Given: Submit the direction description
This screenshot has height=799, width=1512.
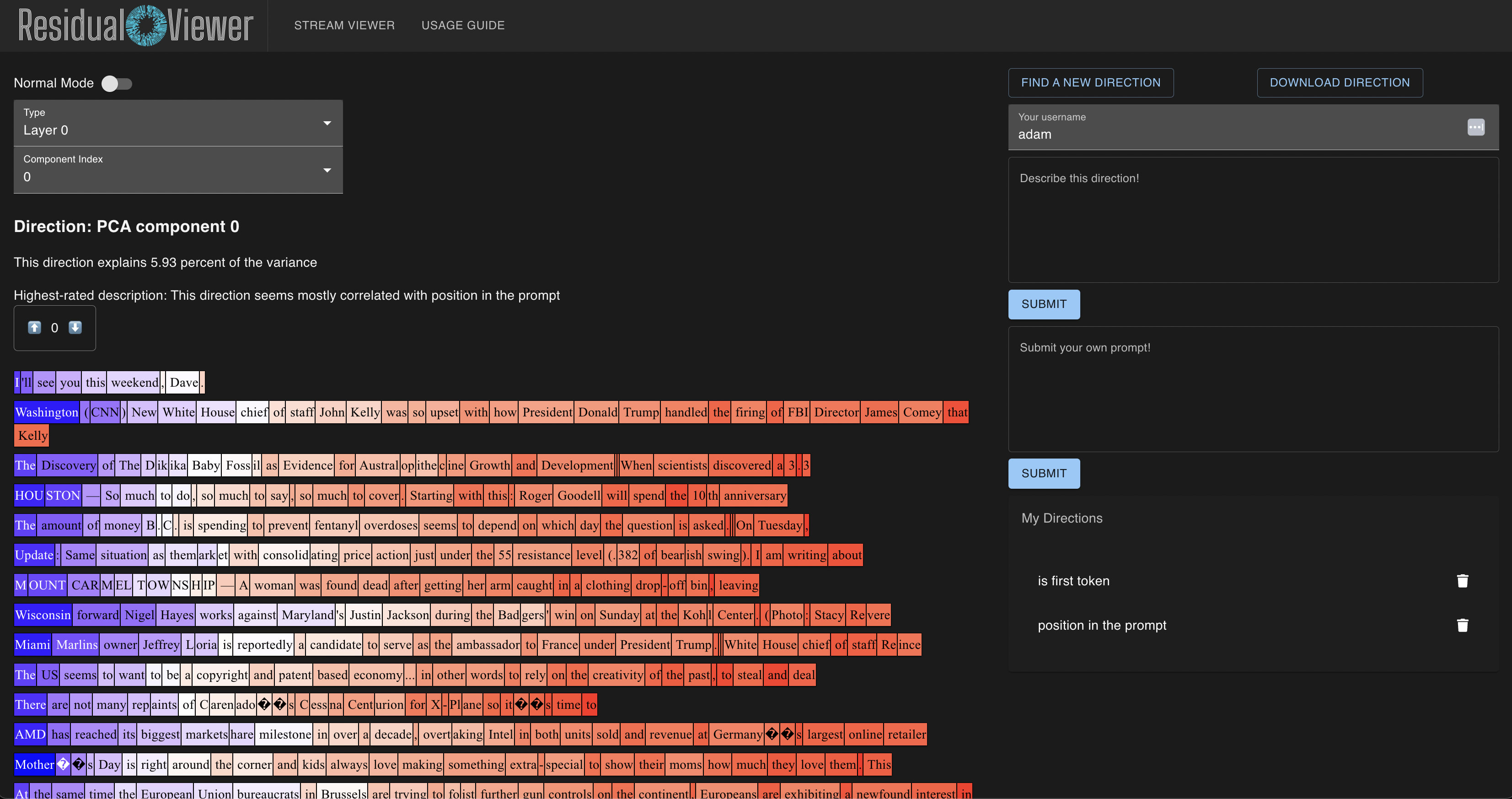Looking at the screenshot, I should 1044,304.
